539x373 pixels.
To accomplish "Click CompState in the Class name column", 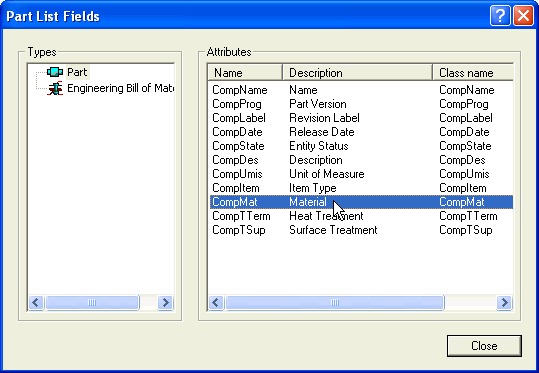I will pos(465,146).
